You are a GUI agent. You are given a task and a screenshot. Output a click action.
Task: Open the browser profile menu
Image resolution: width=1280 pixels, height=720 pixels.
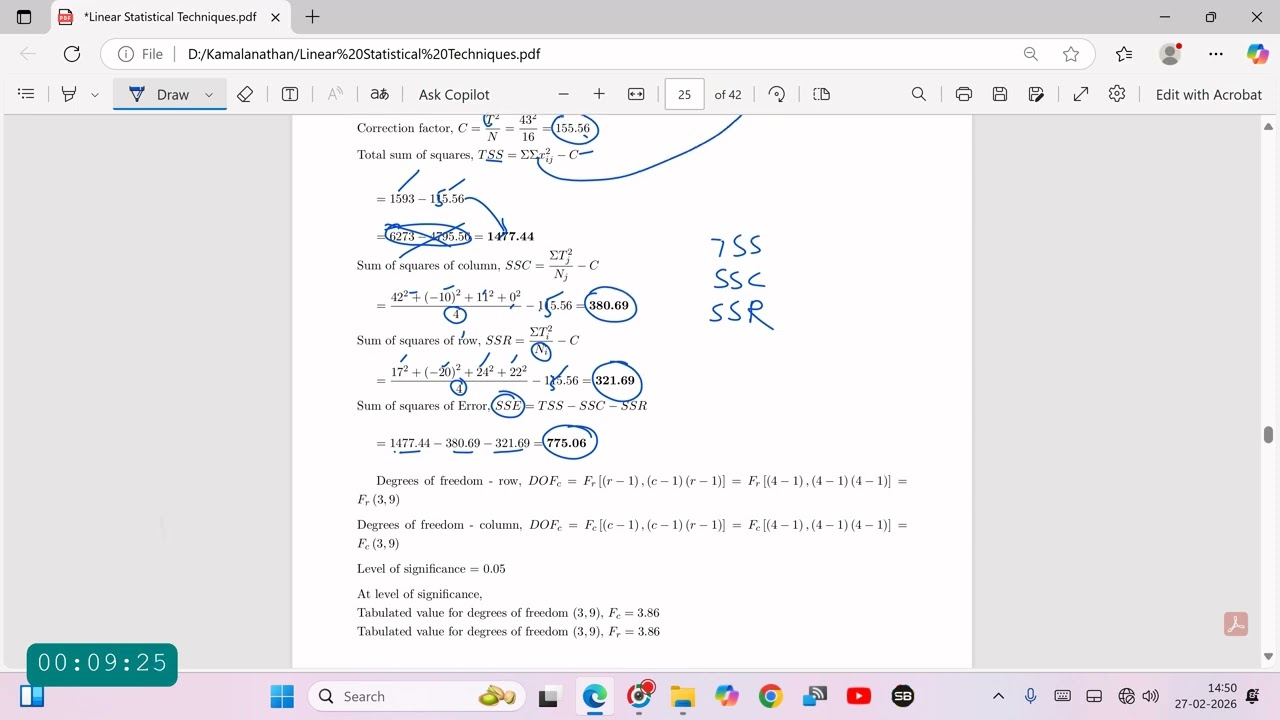pyautogui.click(x=1170, y=54)
